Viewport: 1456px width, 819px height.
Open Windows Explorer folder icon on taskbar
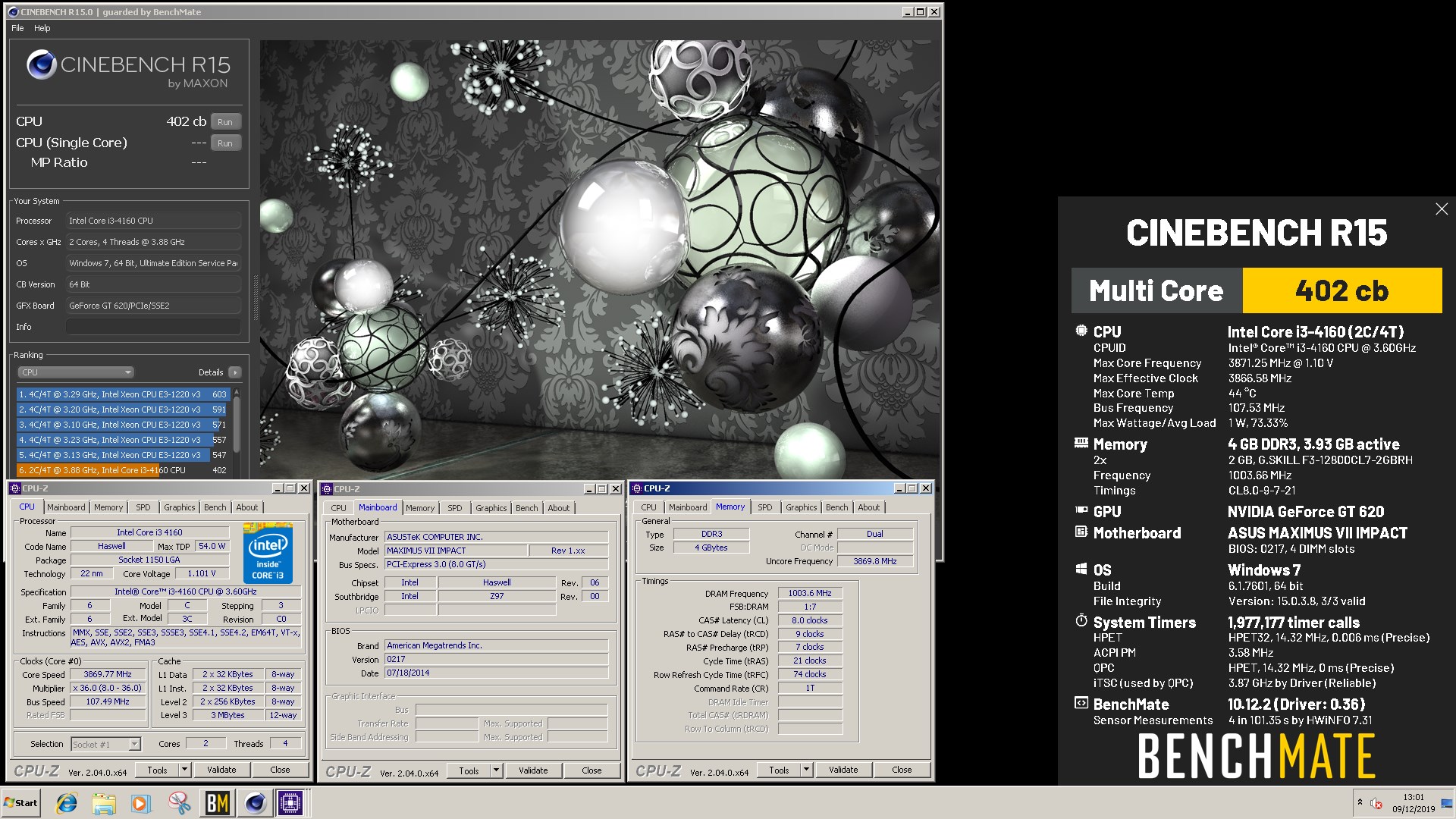coord(104,803)
